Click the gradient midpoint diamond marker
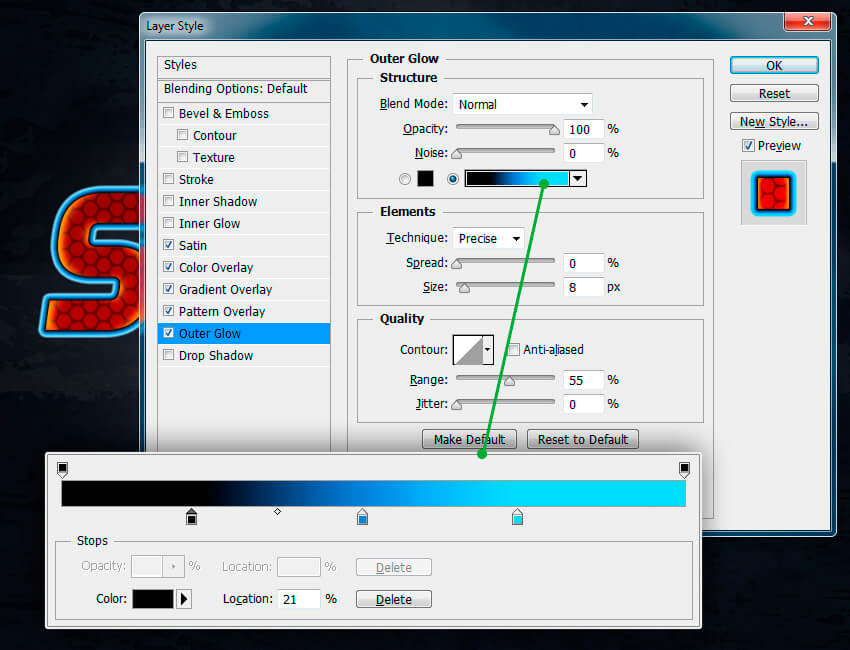850x650 pixels. (278, 512)
